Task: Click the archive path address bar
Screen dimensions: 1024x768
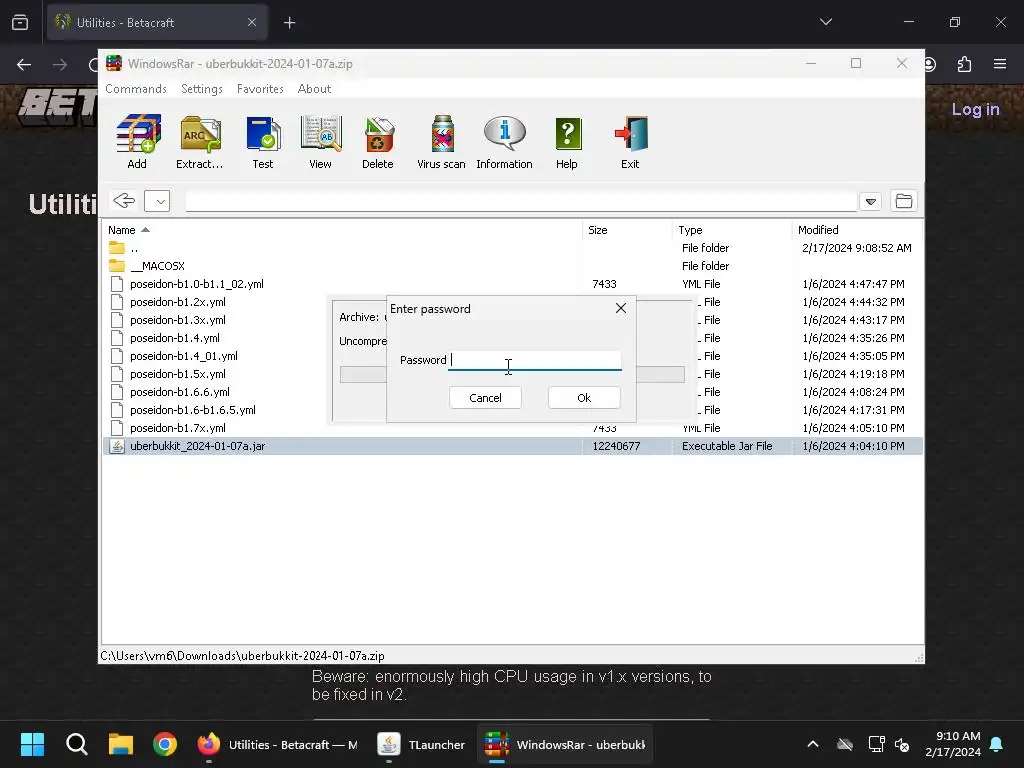Action: 520,201
